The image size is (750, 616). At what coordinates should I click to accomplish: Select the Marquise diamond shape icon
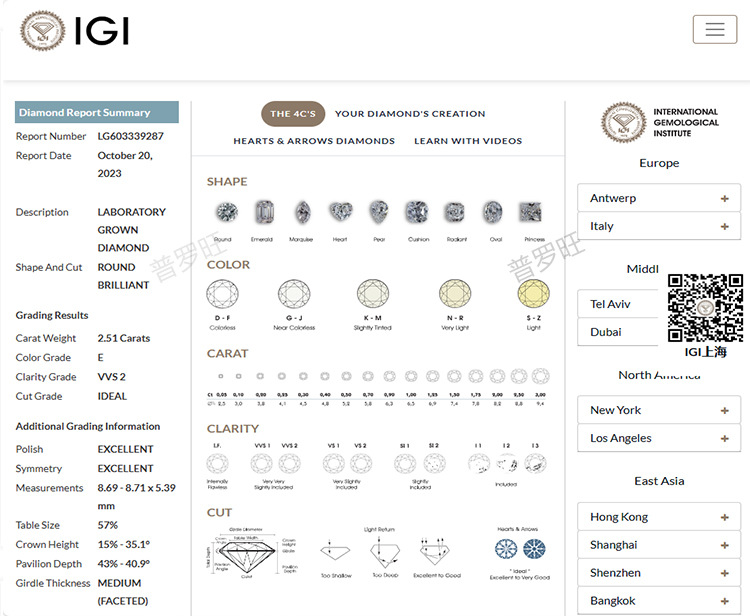click(x=303, y=212)
